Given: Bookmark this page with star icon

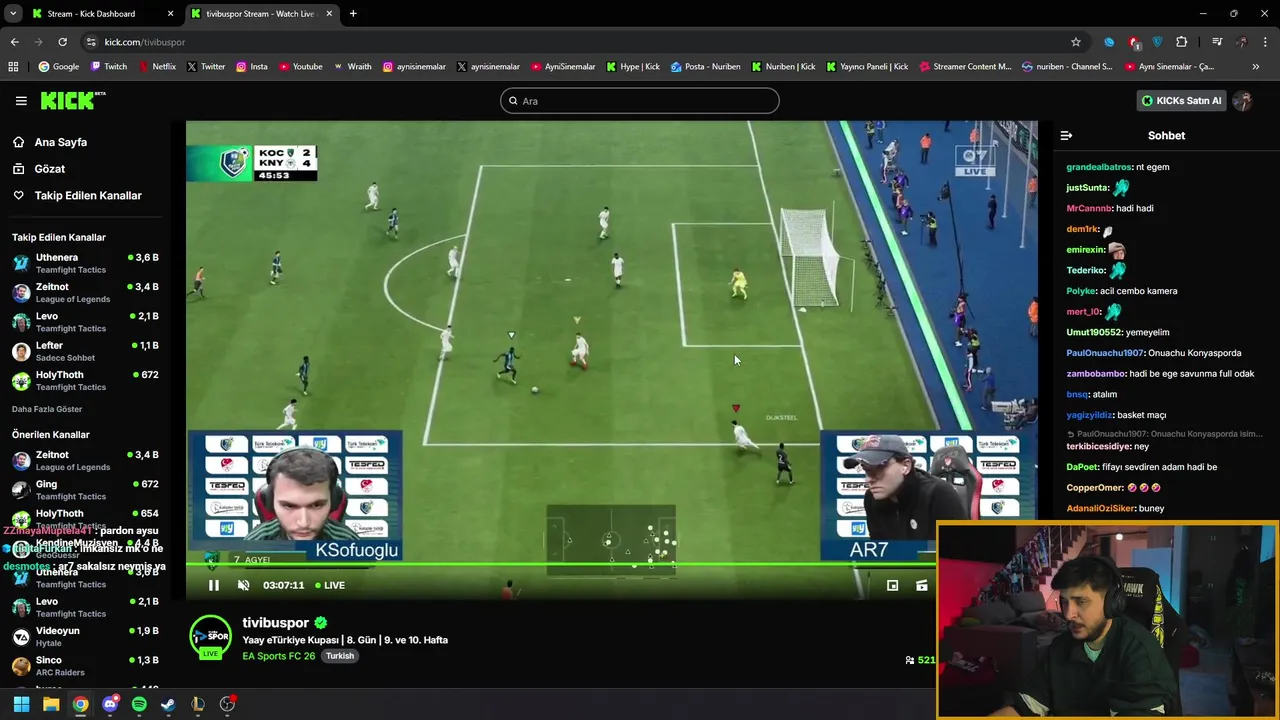Looking at the screenshot, I should (x=1076, y=42).
